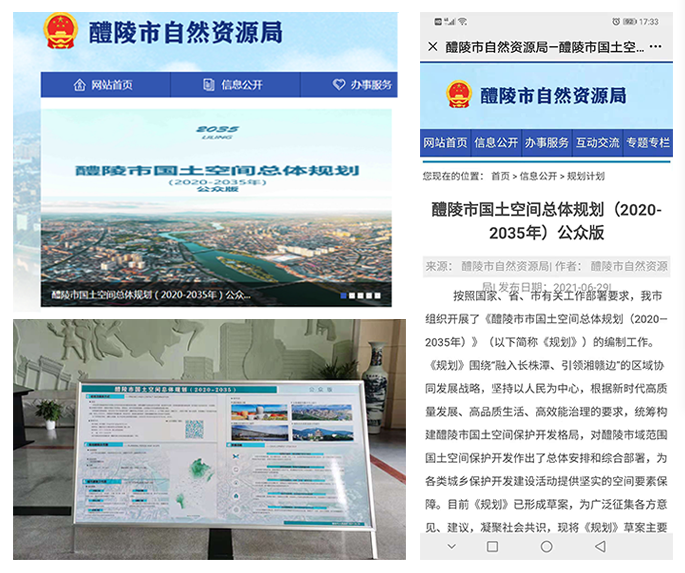The height and width of the screenshot is (573, 685).
Task: Tap the 17:33 clock in the status bar
Action: coord(649,21)
